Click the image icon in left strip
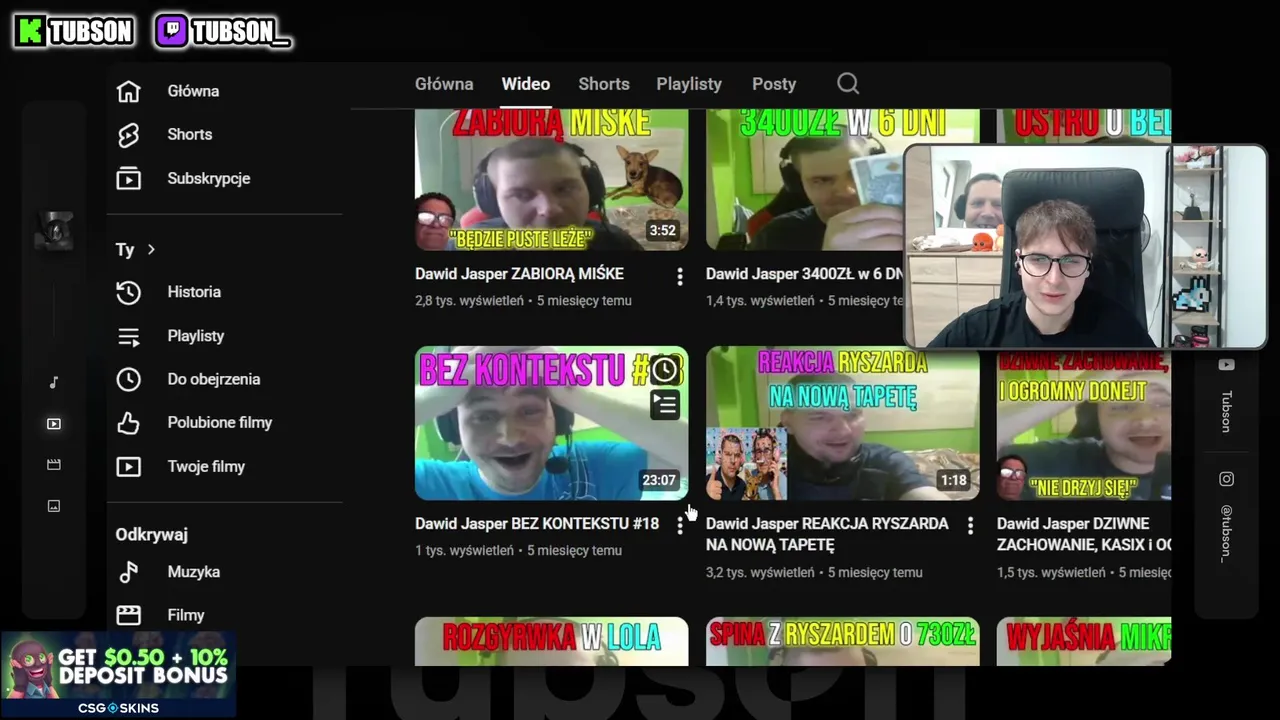This screenshot has height=720, width=1280. click(54, 506)
